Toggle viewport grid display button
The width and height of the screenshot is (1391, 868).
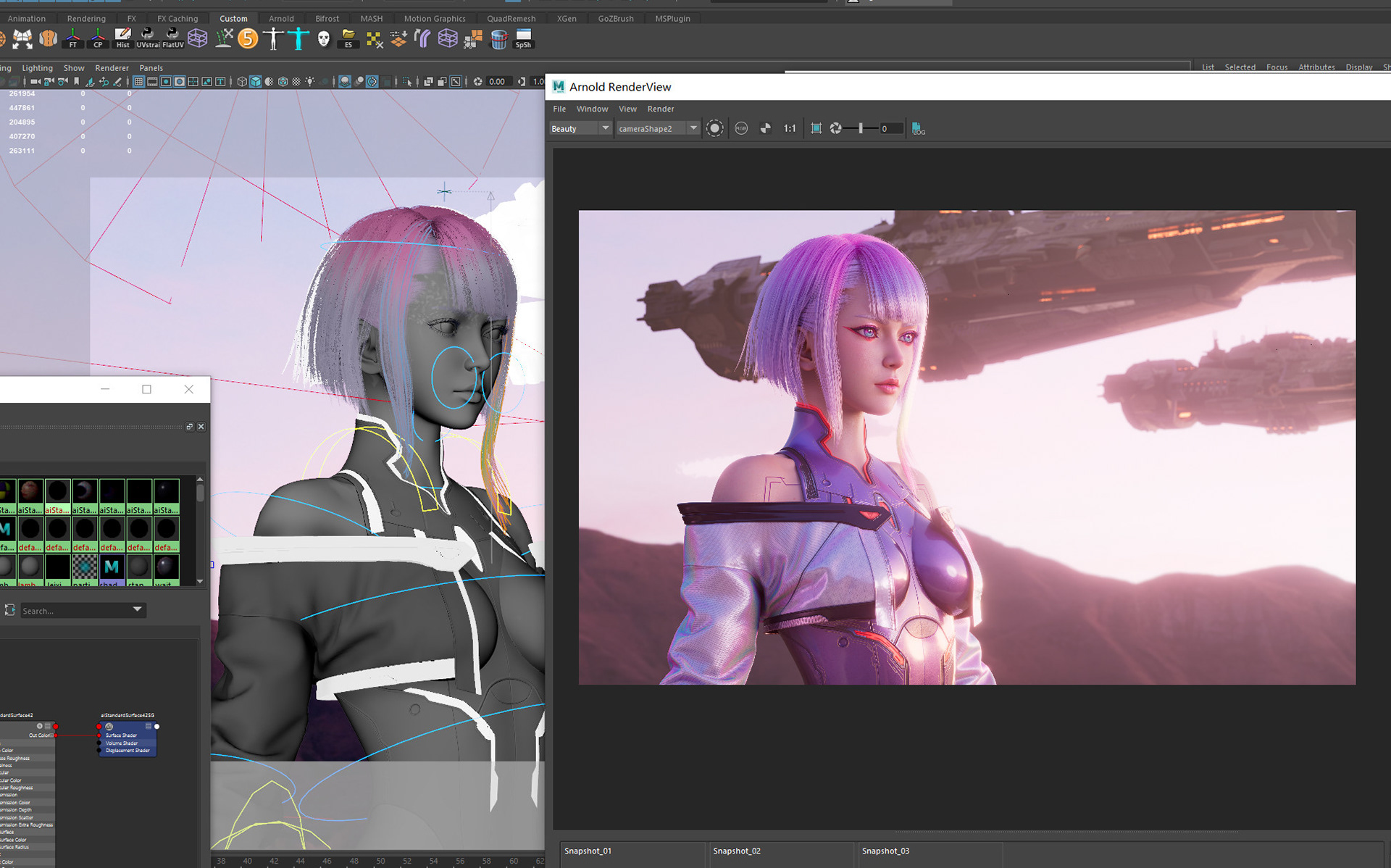(138, 82)
